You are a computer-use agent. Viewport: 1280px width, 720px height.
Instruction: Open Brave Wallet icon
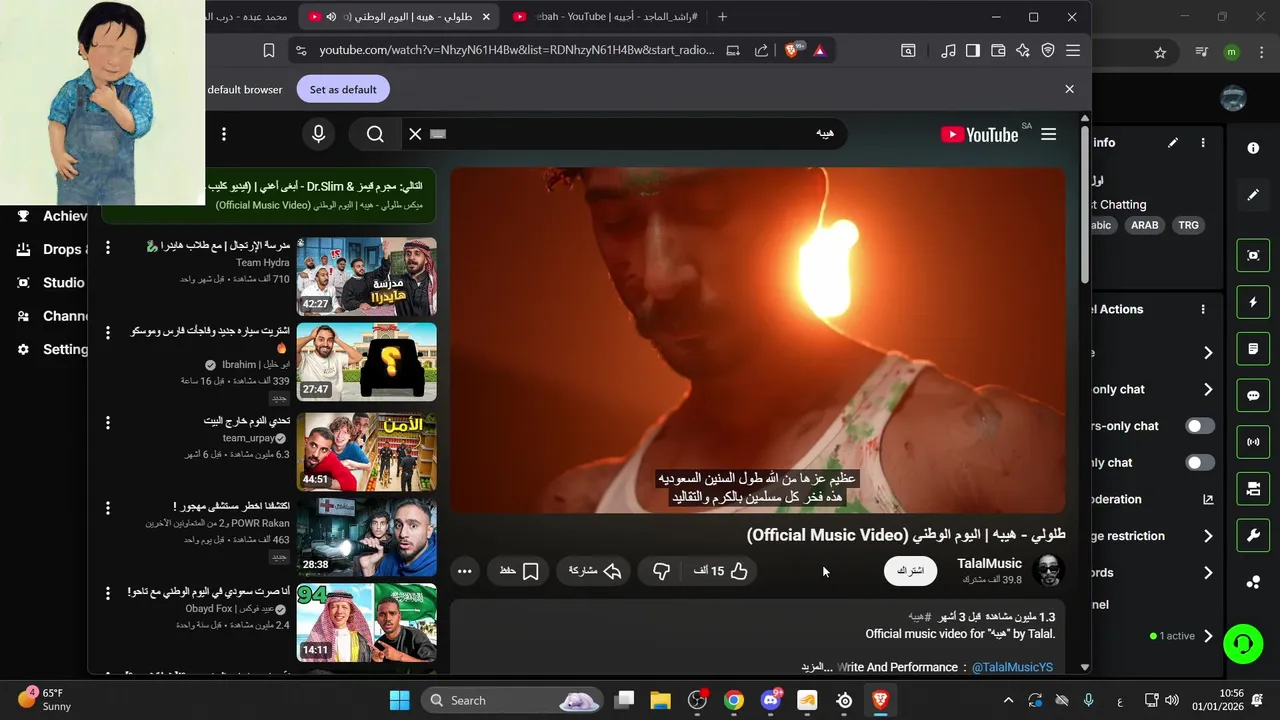(998, 50)
